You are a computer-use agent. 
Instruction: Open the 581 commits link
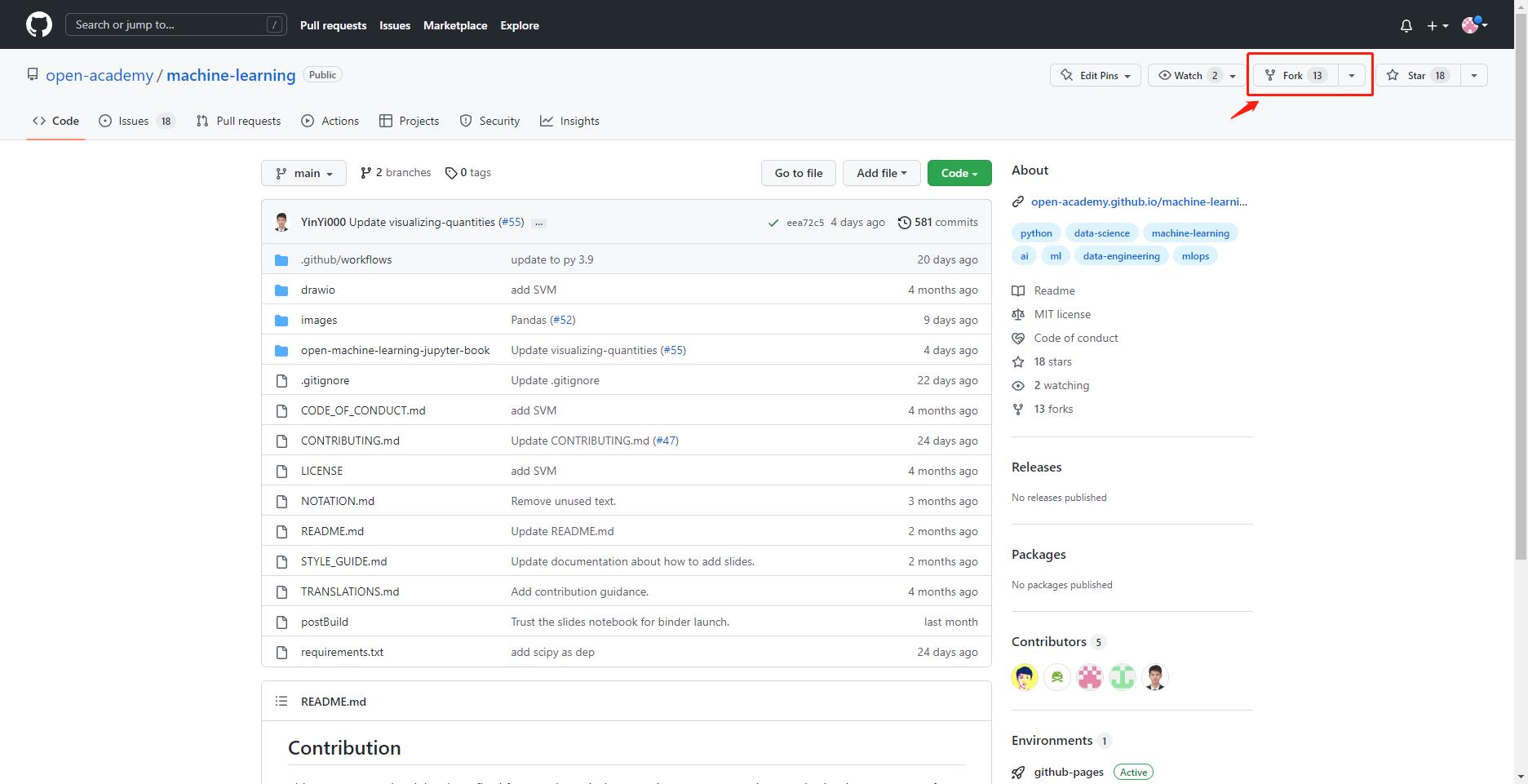click(x=938, y=223)
